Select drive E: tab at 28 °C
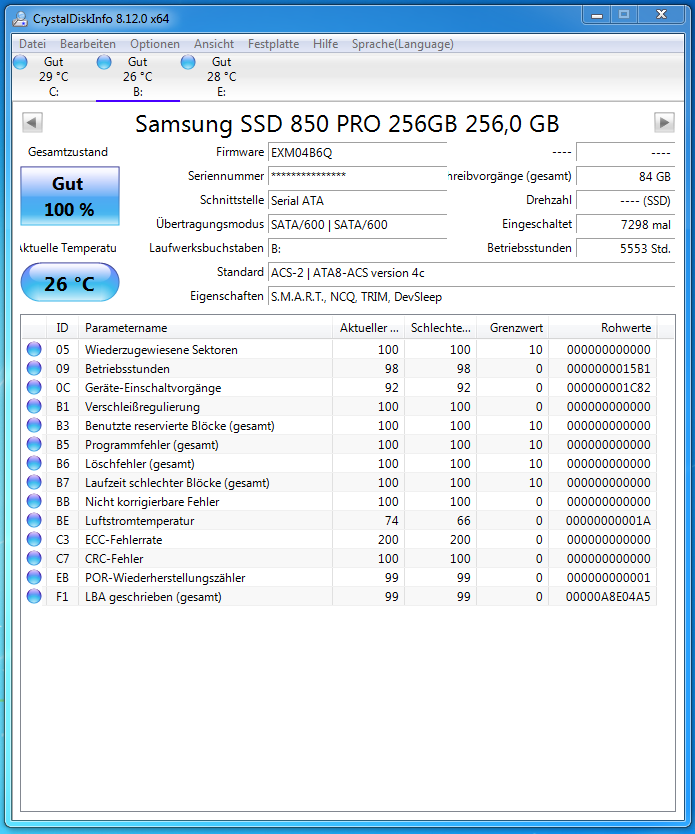 click(222, 77)
